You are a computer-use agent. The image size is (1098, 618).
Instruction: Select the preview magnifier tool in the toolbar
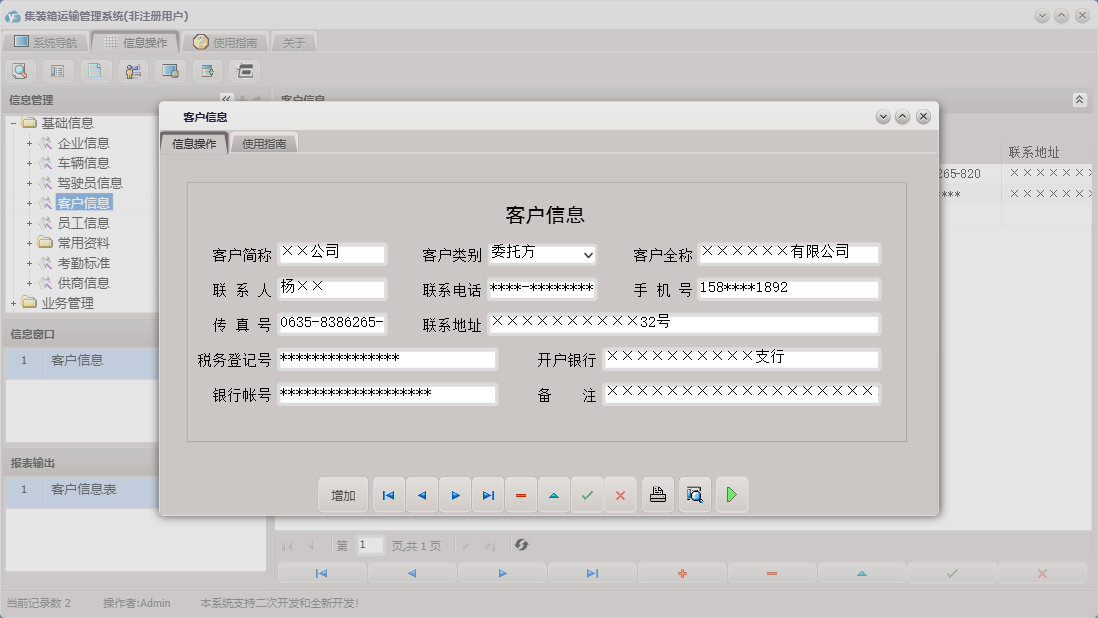click(20, 70)
